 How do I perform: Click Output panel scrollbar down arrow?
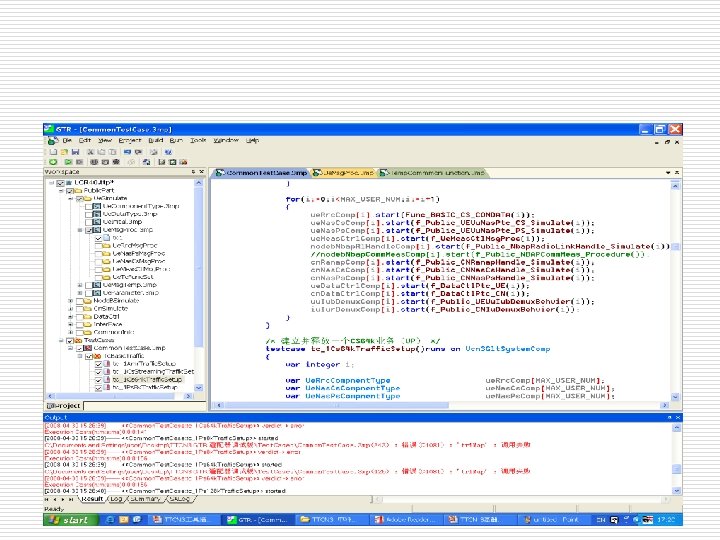[677, 491]
